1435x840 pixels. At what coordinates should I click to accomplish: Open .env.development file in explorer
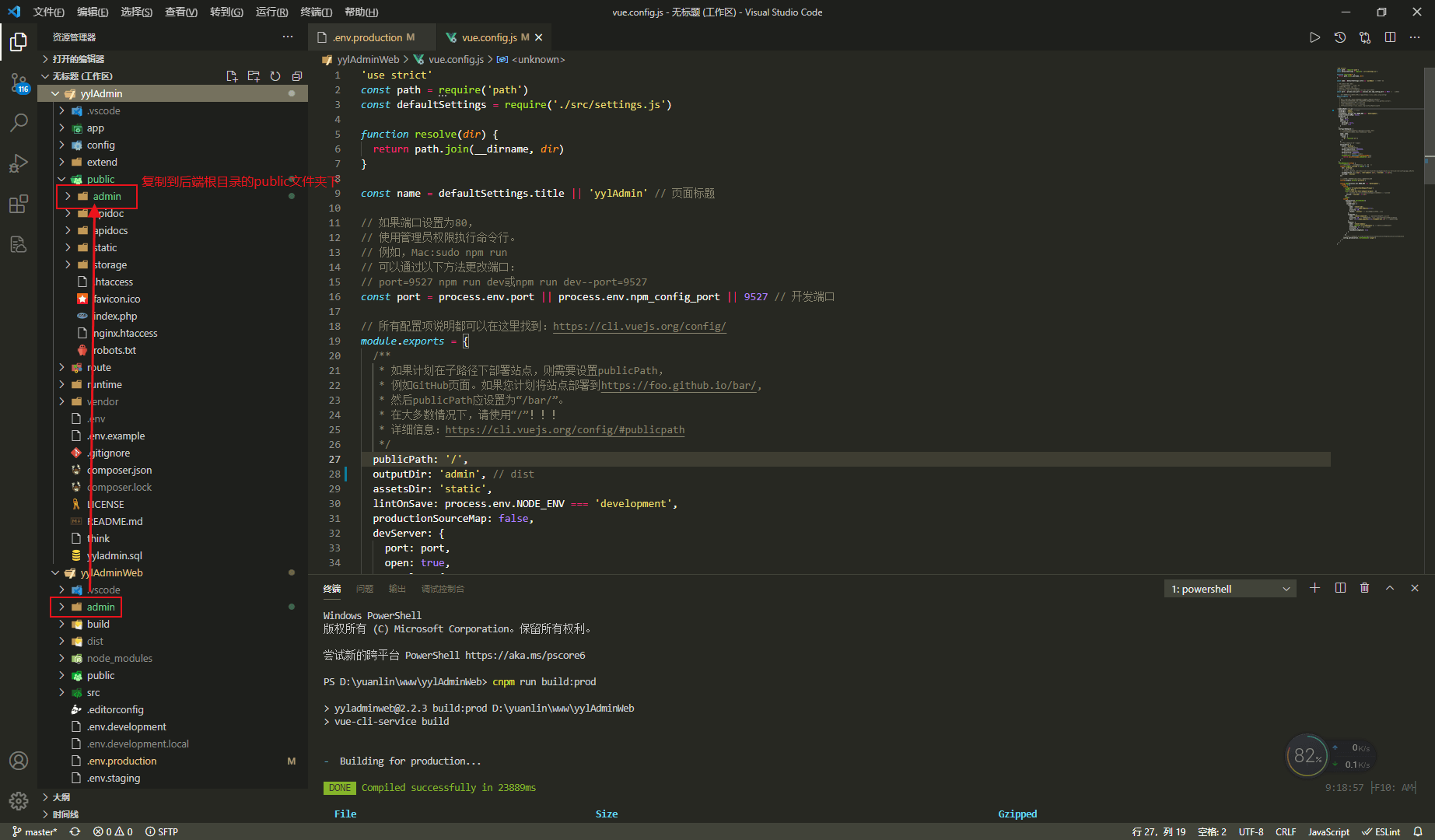127,726
